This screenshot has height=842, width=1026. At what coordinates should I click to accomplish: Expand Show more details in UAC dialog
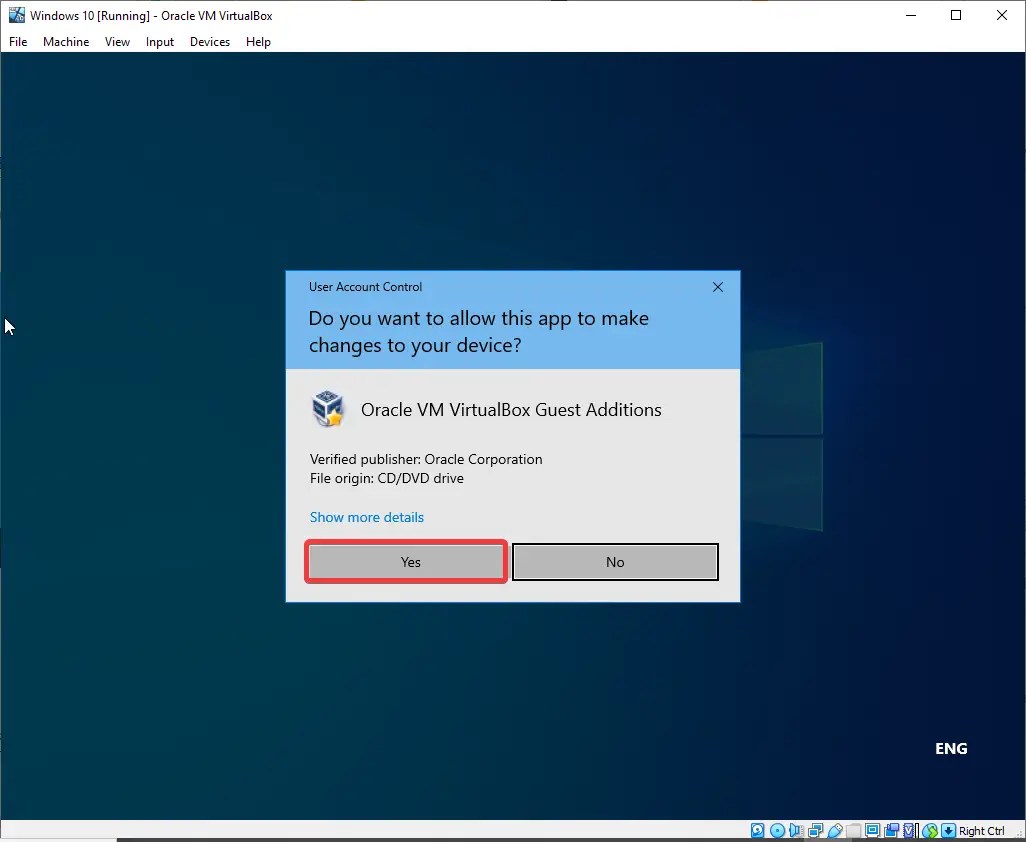(366, 517)
